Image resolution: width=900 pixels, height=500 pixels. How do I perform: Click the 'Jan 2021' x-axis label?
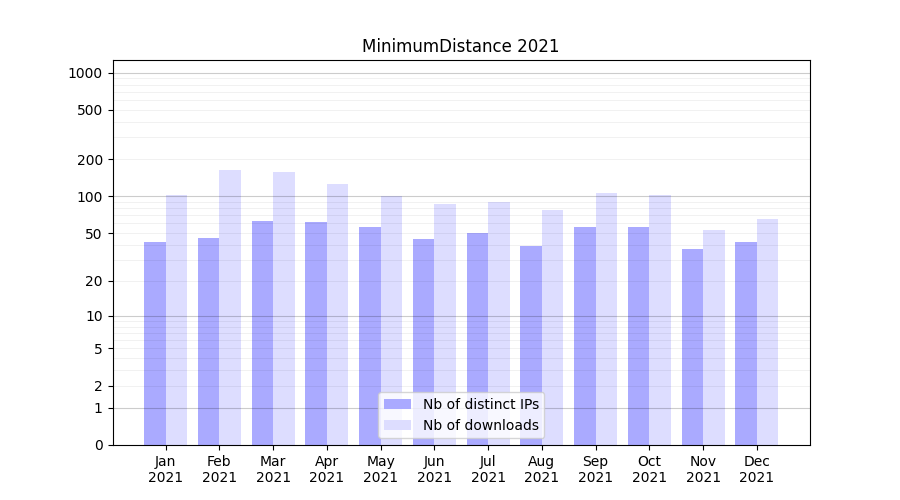166,469
